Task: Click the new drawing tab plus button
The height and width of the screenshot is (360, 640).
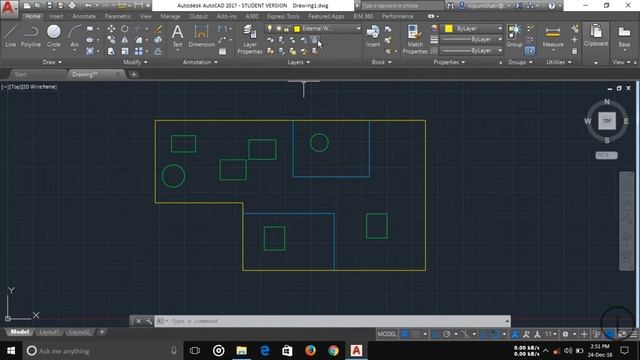Action: click(x=133, y=74)
